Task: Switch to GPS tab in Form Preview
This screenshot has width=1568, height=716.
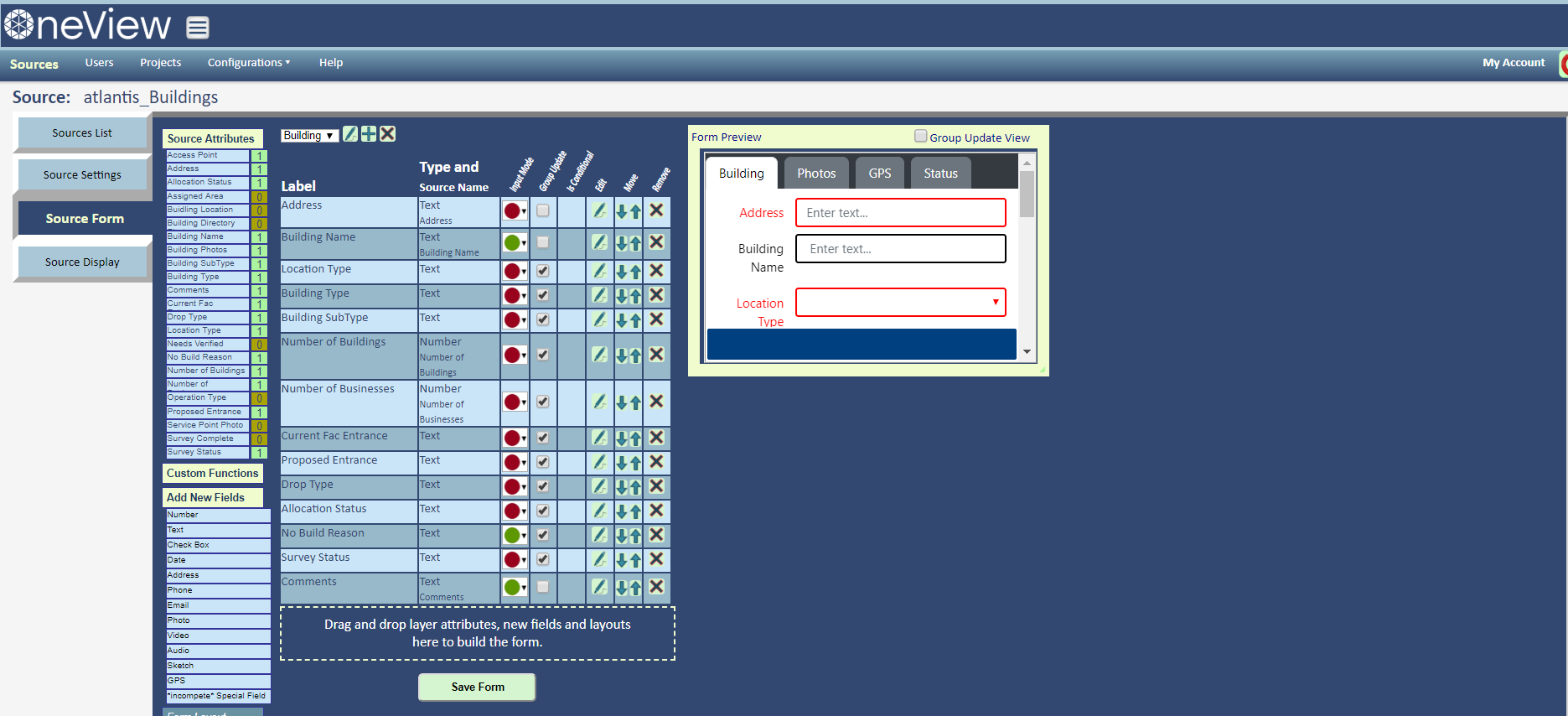Action: [880, 173]
